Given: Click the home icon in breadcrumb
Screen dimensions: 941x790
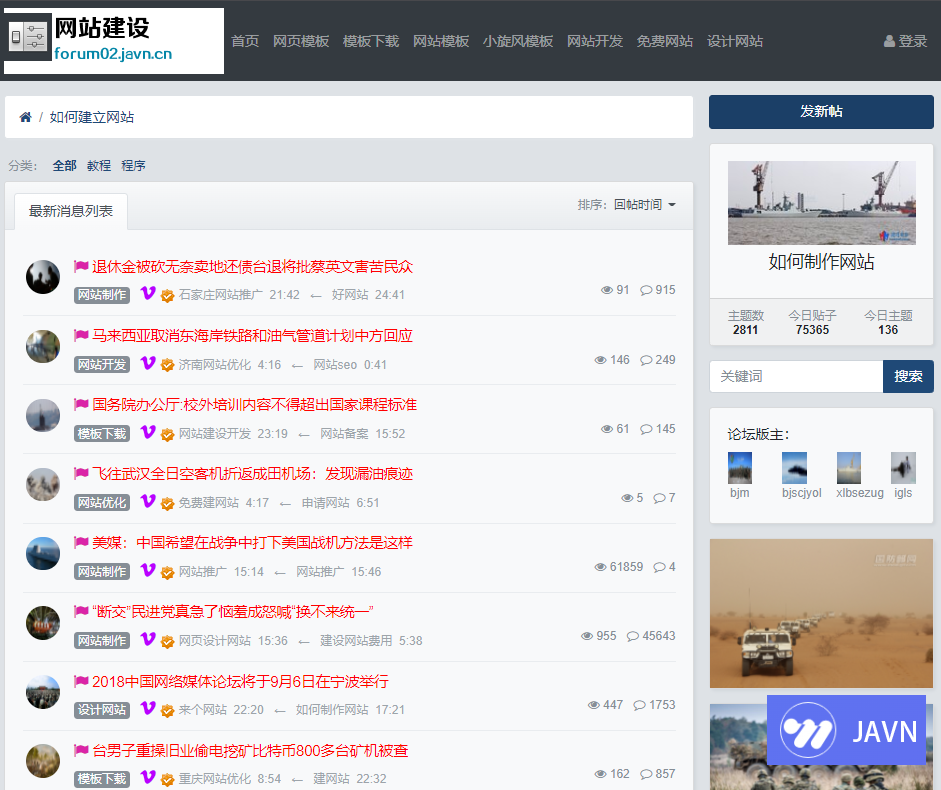Looking at the screenshot, I should point(25,117).
